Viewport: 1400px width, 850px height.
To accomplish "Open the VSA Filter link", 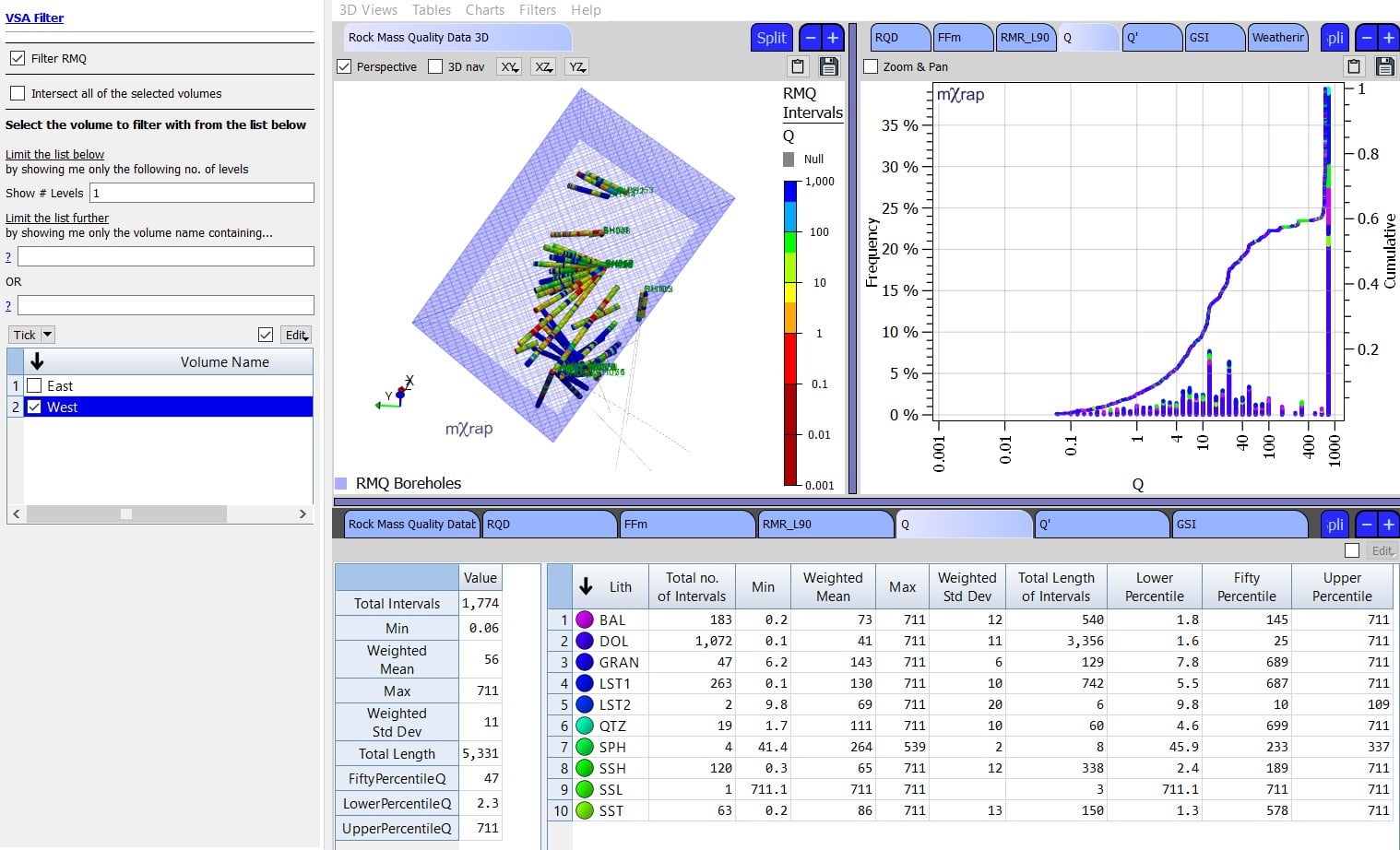I will (x=35, y=17).
